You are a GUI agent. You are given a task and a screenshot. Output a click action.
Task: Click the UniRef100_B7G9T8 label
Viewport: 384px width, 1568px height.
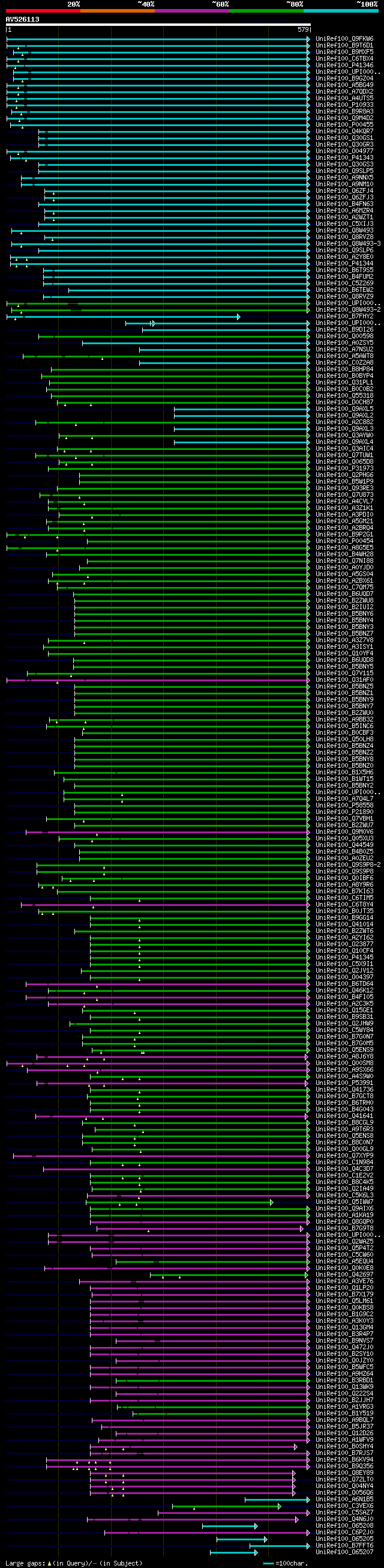pos(344,1229)
